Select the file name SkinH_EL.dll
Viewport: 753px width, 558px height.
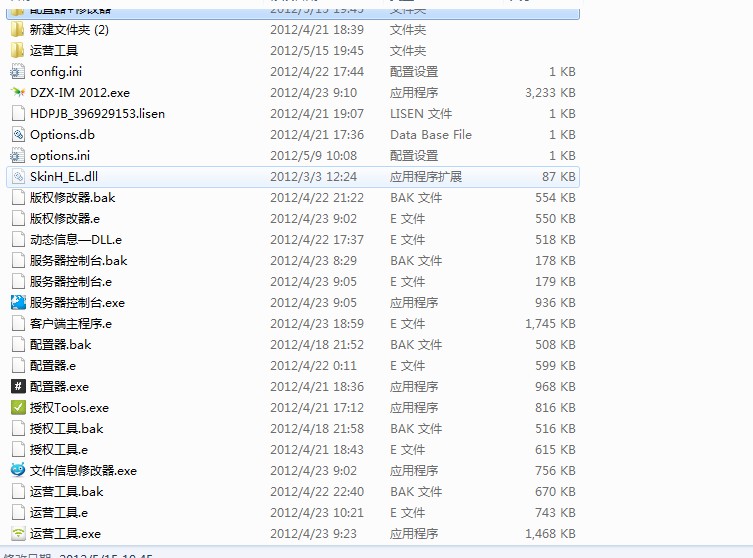64,177
